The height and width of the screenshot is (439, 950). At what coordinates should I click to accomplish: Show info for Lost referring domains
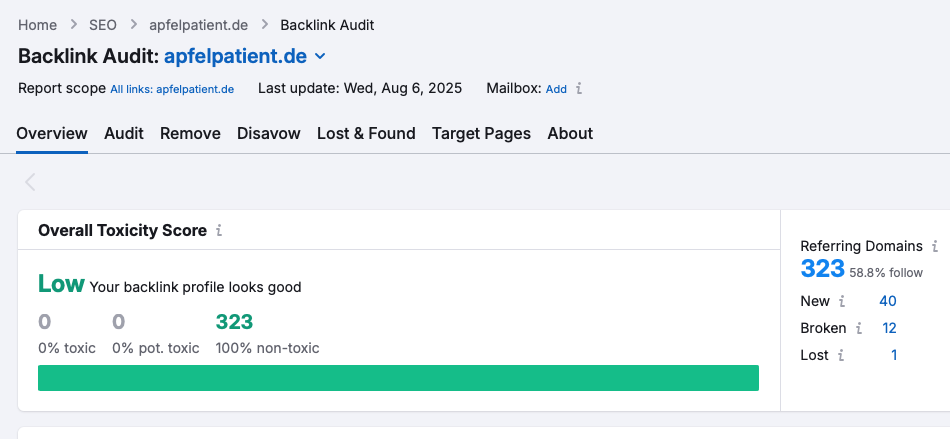(x=841, y=355)
